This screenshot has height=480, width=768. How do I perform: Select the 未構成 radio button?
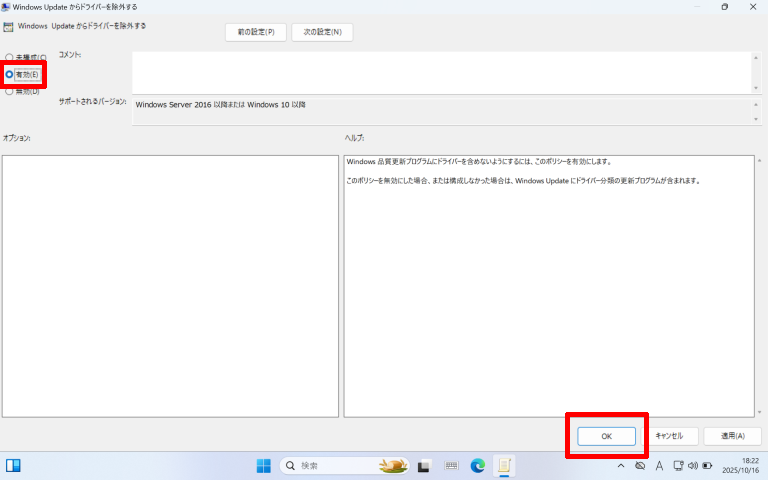coord(10,57)
